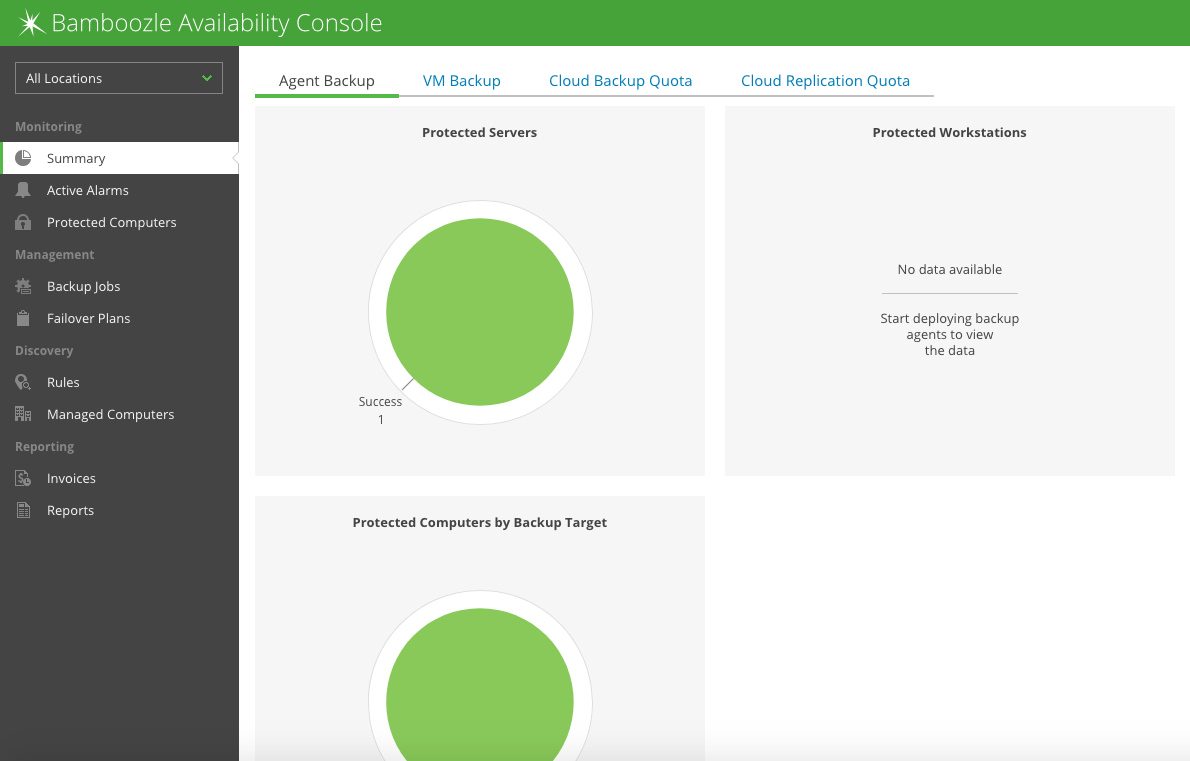The width and height of the screenshot is (1190, 761).
Task: Click the Start deploying backup agents text
Action: click(x=949, y=335)
